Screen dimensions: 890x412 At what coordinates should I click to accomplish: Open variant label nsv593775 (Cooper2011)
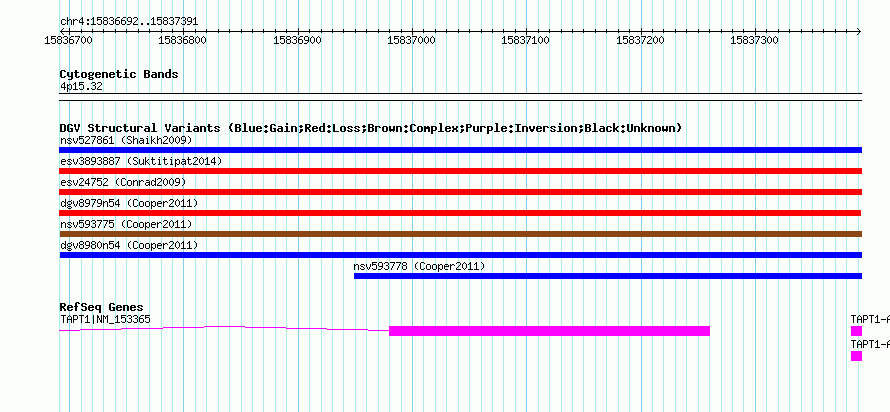click(126, 224)
